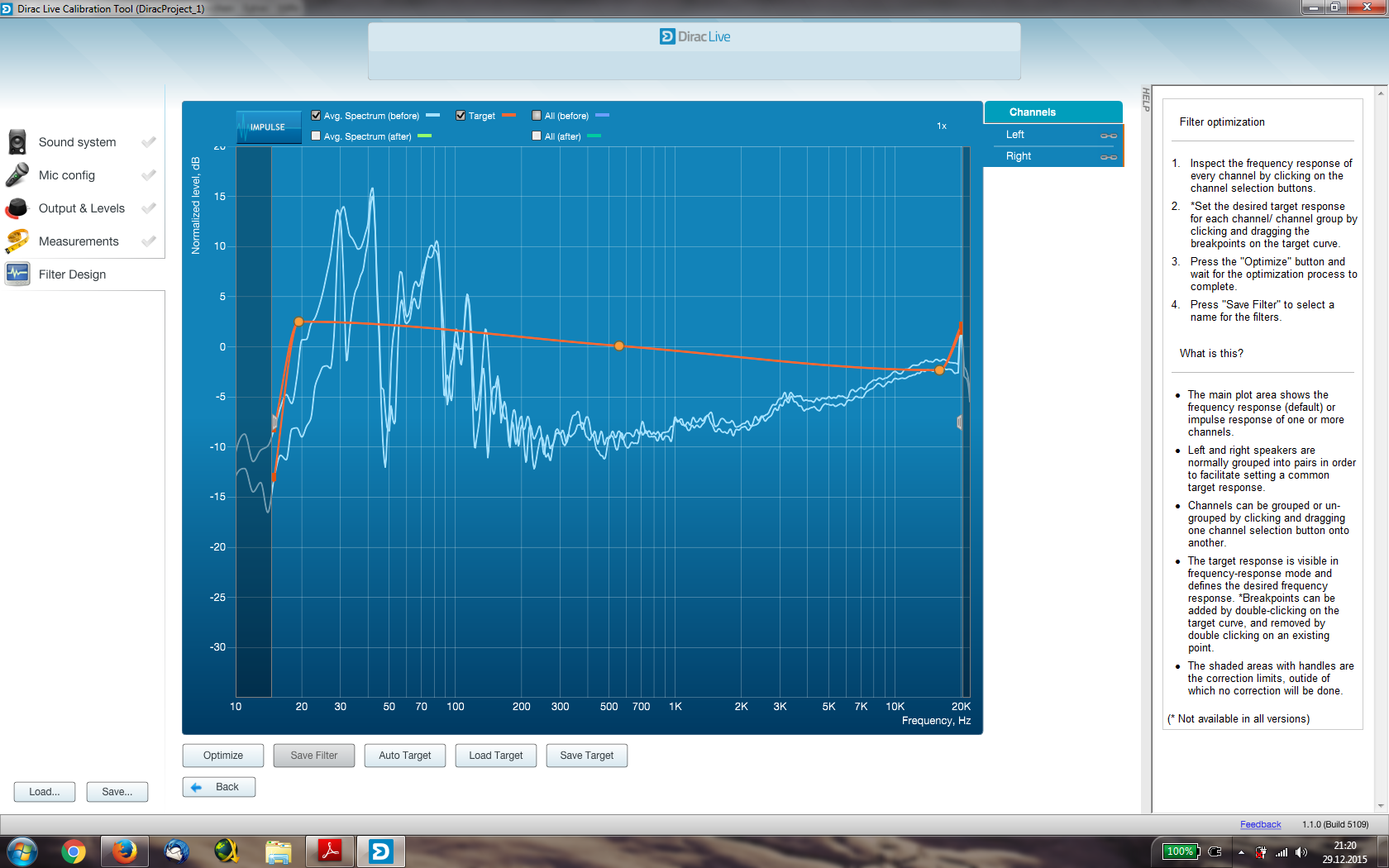Expand the collapsed HELP panel
The width and height of the screenshot is (1389, 868).
[x=1145, y=99]
